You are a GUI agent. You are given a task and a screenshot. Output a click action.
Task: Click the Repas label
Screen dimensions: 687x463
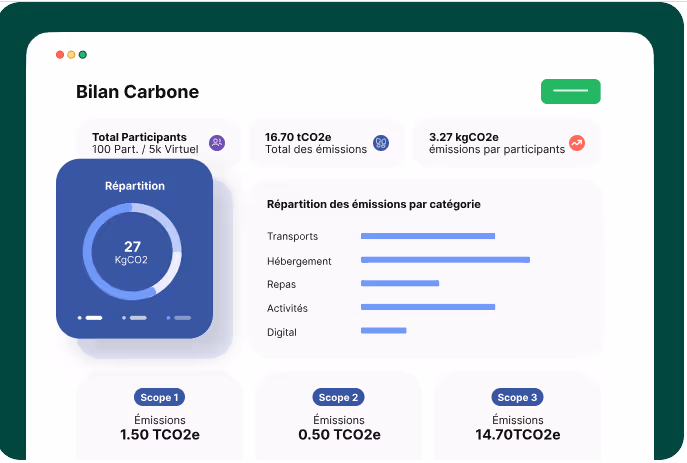click(281, 285)
